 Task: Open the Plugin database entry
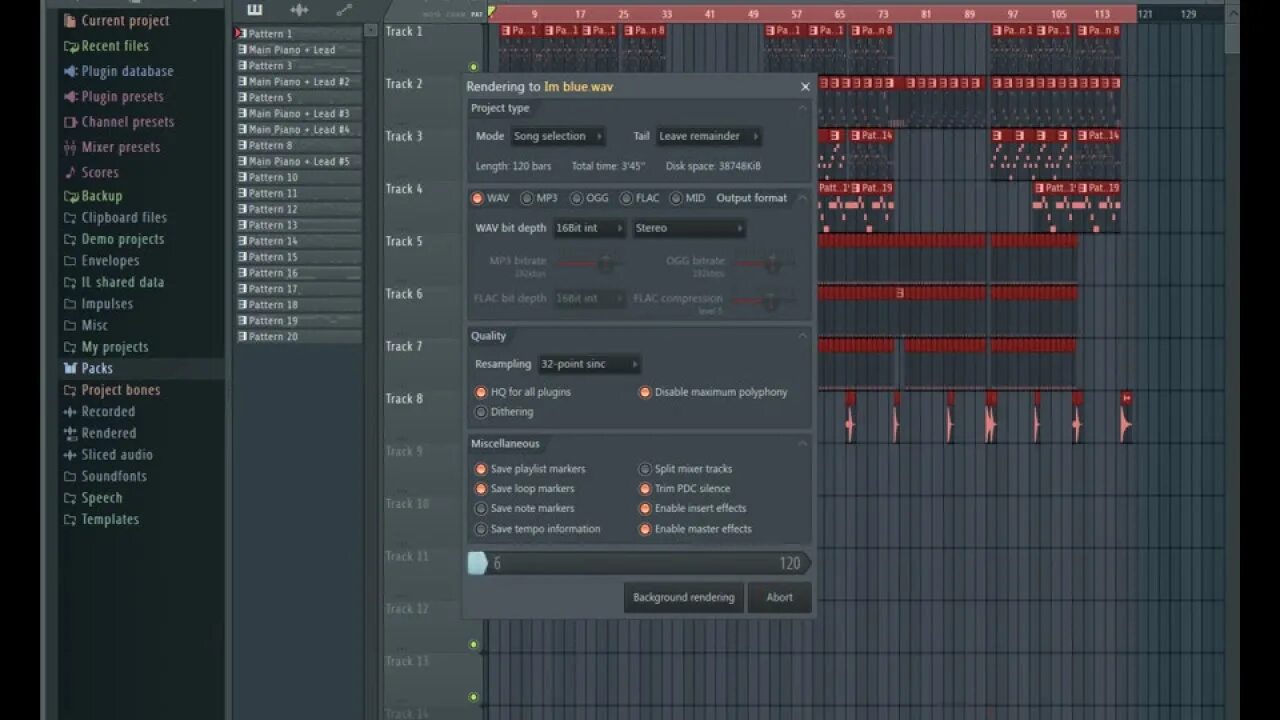(118, 71)
